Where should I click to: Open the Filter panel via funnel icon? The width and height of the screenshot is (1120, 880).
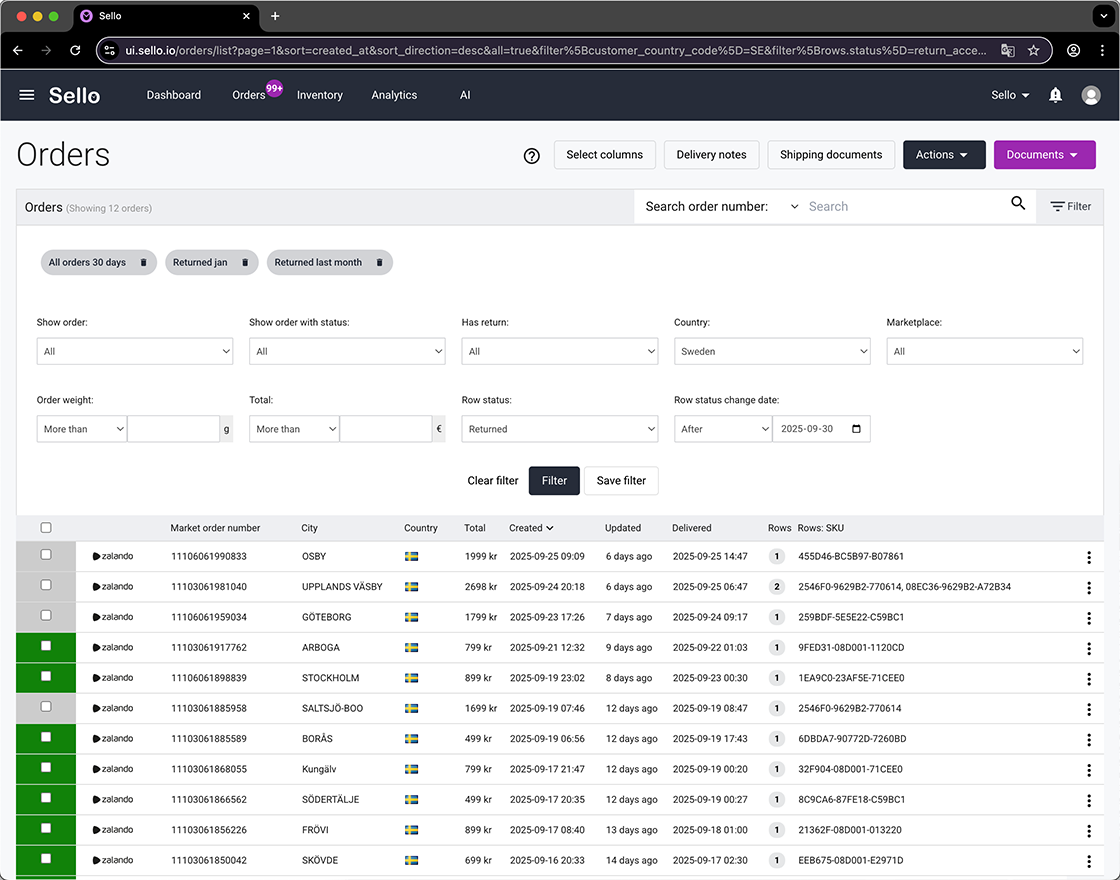(x=1070, y=206)
